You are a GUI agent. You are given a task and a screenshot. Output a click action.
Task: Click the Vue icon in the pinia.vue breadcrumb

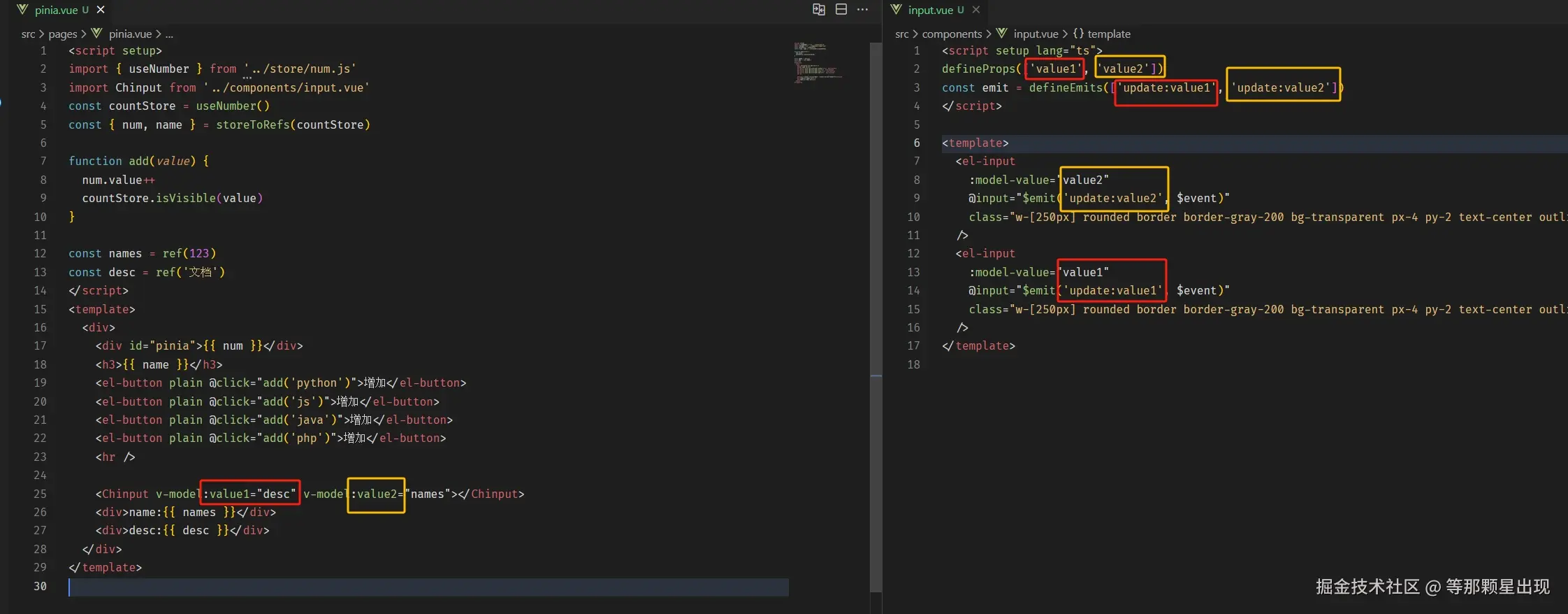click(x=96, y=33)
